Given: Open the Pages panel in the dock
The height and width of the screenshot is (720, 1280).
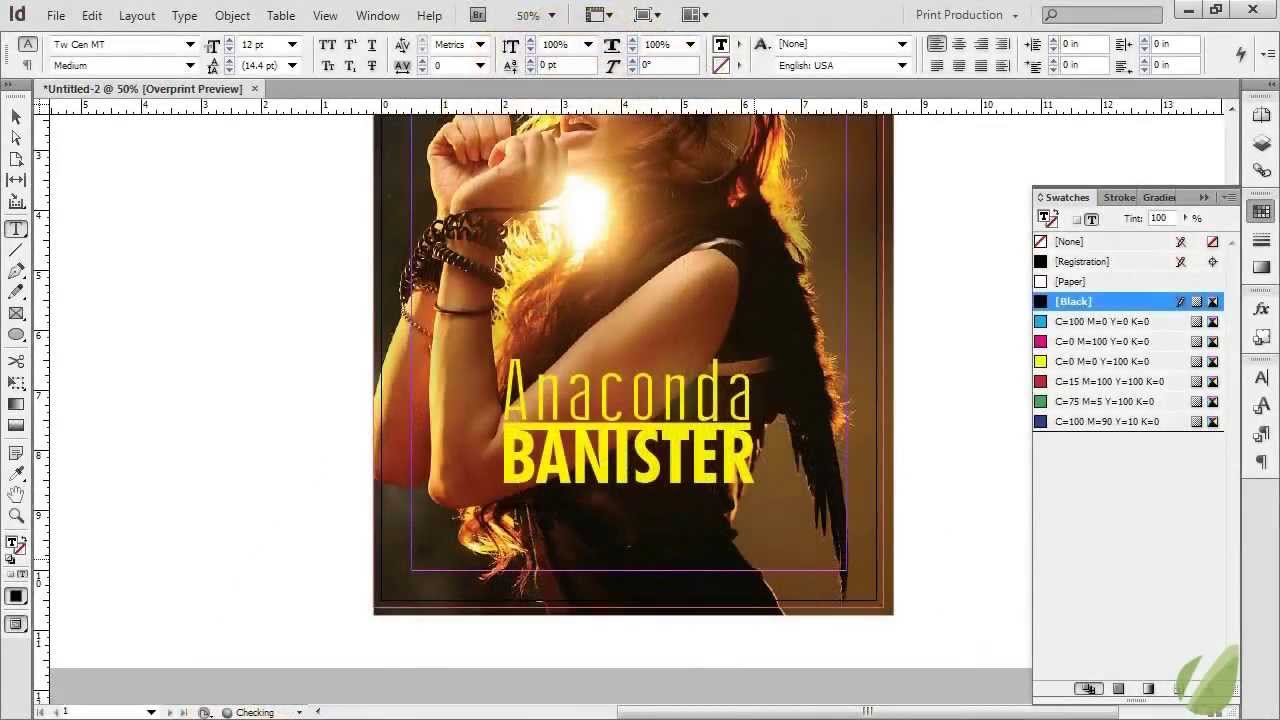Looking at the screenshot, I should (x=1262, y=116).
